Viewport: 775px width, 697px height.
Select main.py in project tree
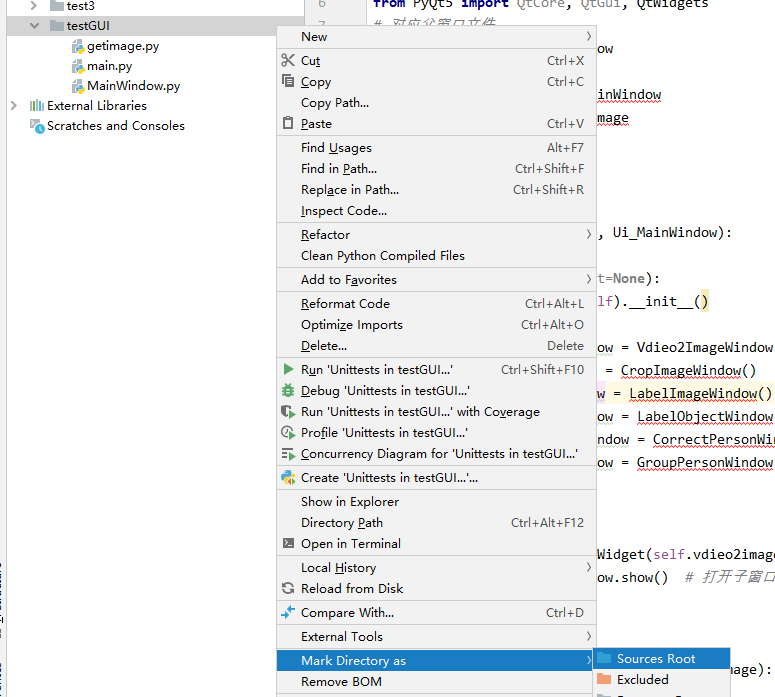click(109, 66)
